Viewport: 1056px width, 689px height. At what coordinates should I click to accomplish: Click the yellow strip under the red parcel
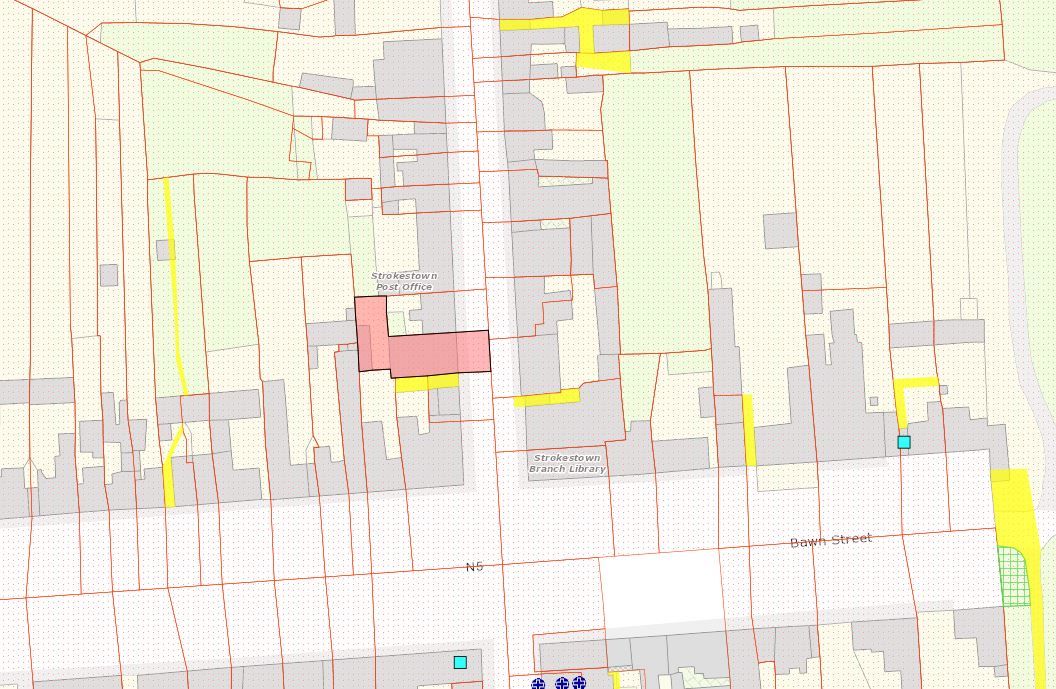427,383
